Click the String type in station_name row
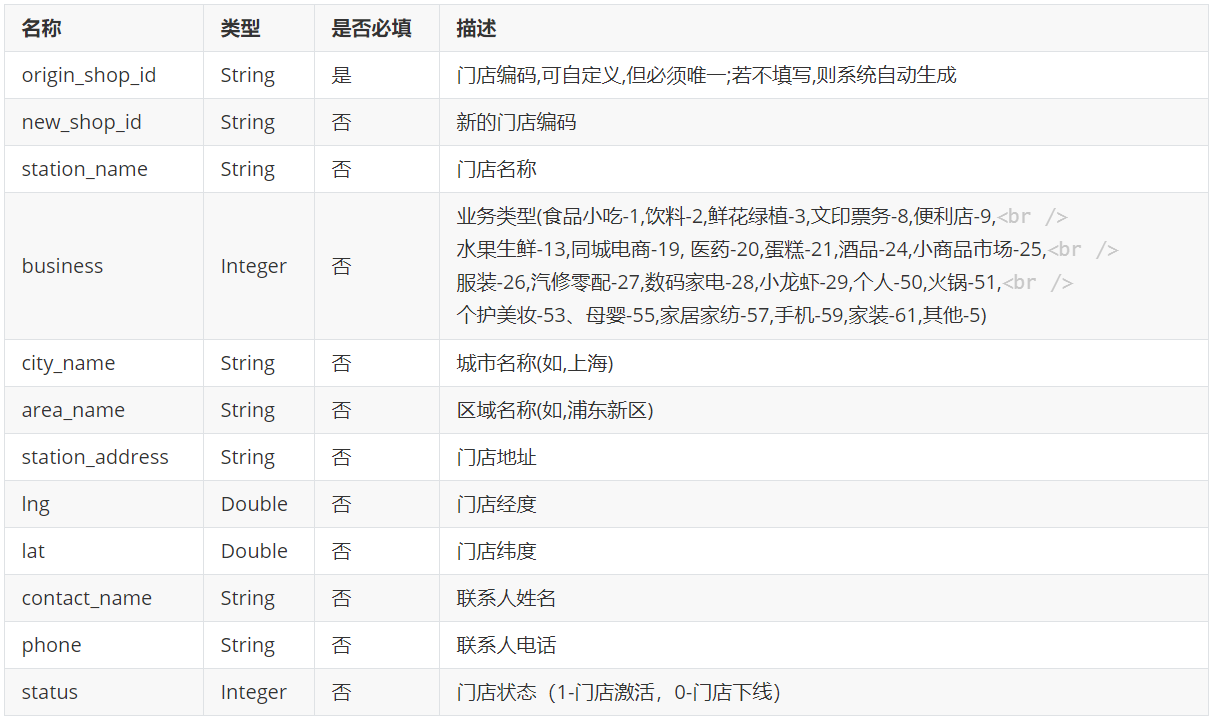1216x720 pixels. coord(248,169)
